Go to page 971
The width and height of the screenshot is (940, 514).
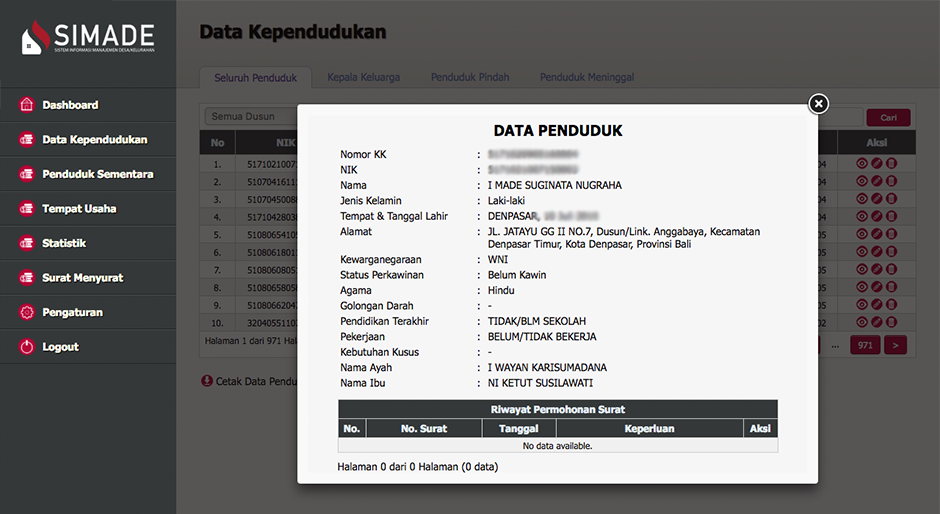(865, 345)
